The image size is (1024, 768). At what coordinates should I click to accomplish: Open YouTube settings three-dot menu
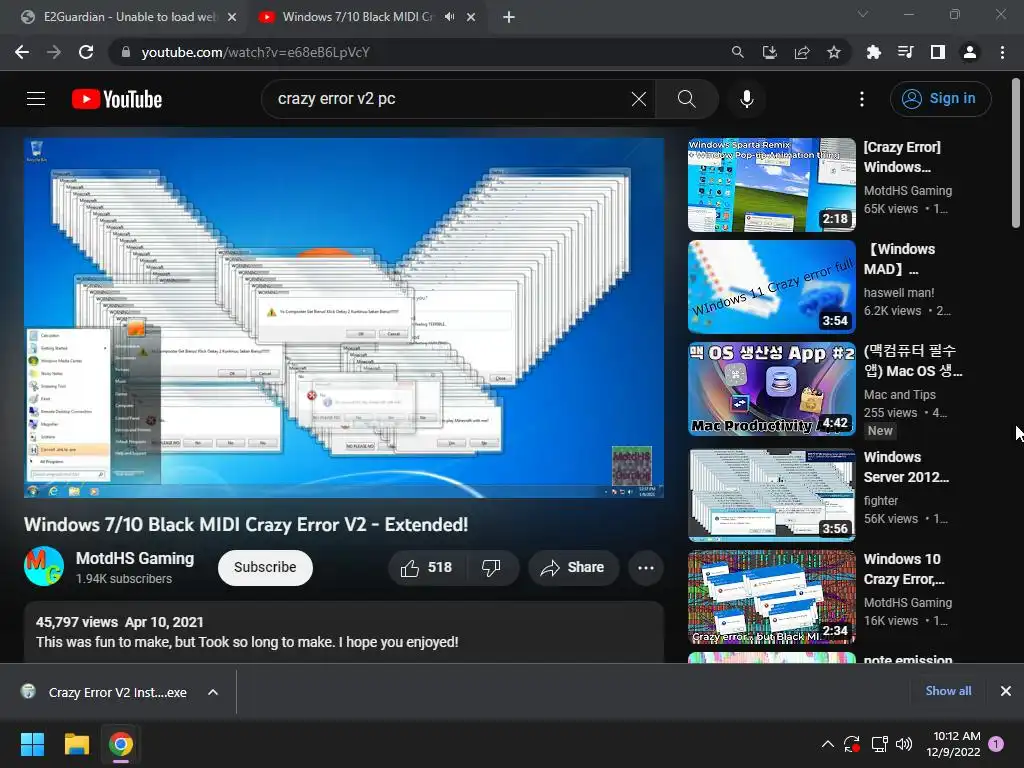[x=862, y=99]
